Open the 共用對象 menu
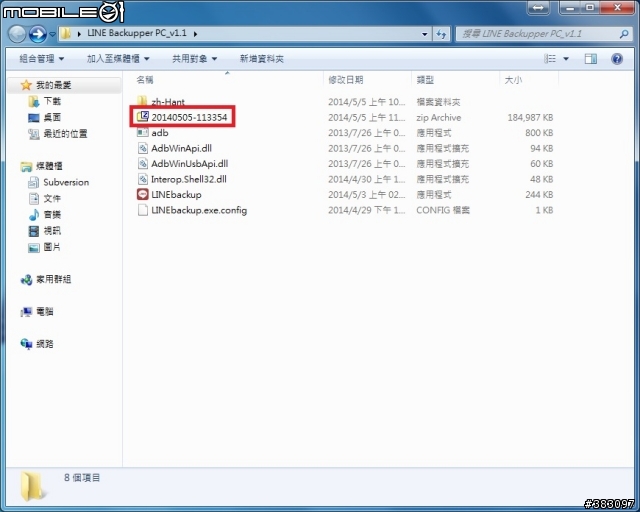Image resolution: width=640 pixels, height=512 pixels. coord(194,59)
